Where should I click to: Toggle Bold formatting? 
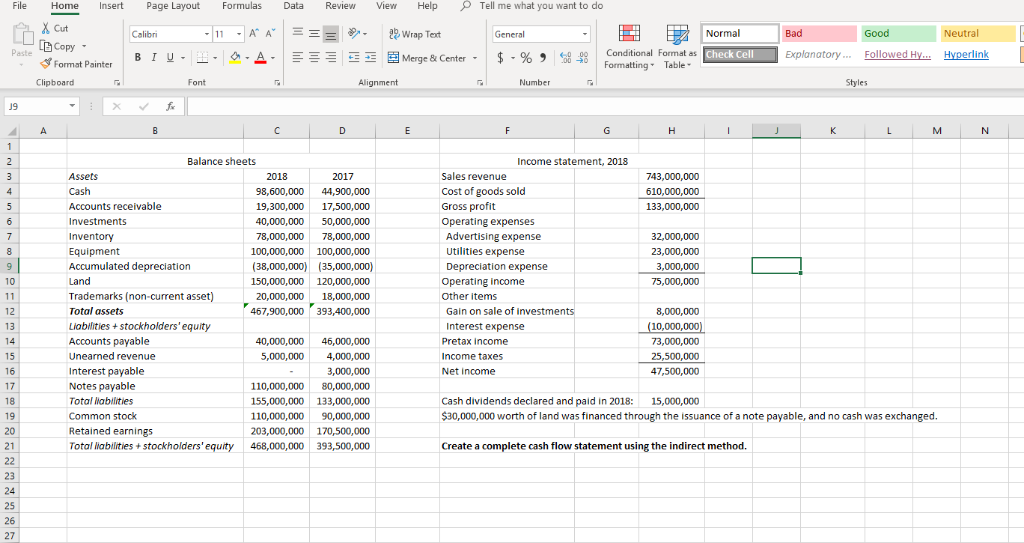138,58
